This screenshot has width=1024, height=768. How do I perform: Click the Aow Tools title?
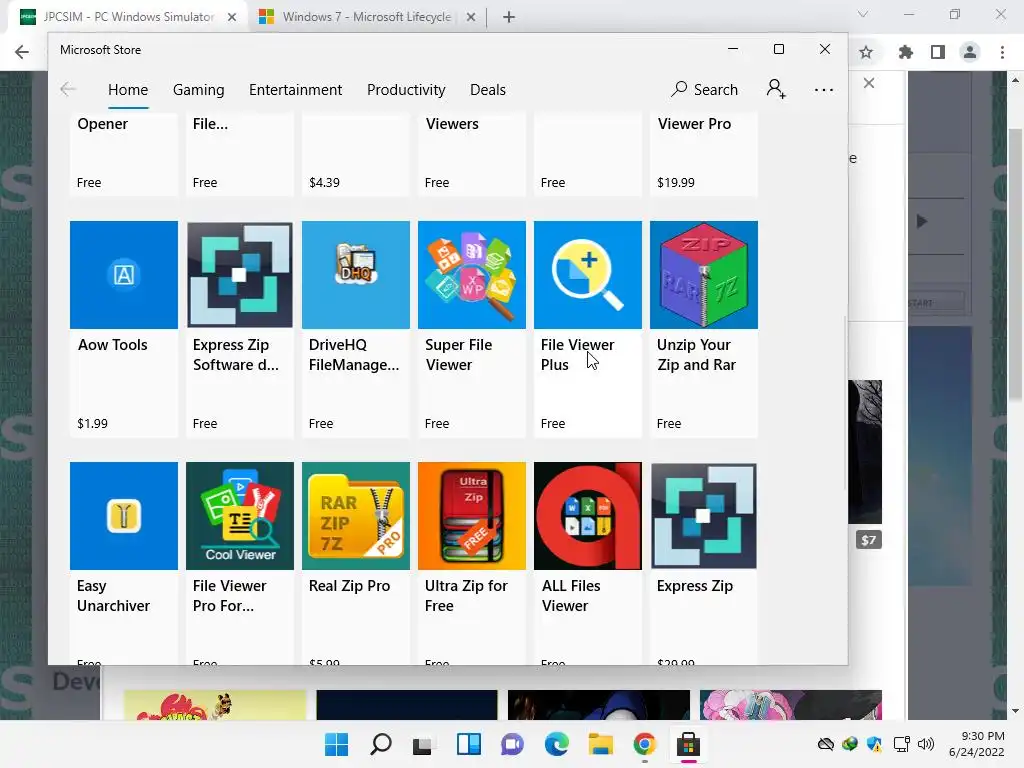(x=113, y=345)
